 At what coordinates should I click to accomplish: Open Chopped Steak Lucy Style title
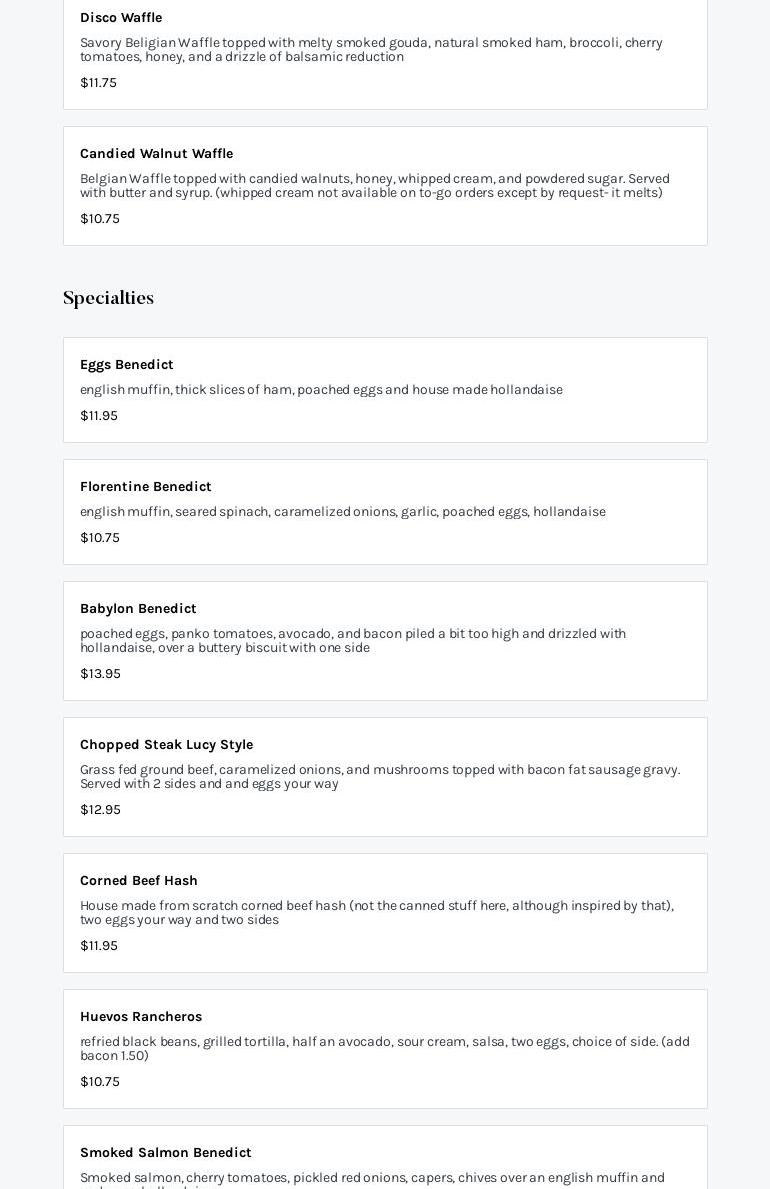coord(166,745)
